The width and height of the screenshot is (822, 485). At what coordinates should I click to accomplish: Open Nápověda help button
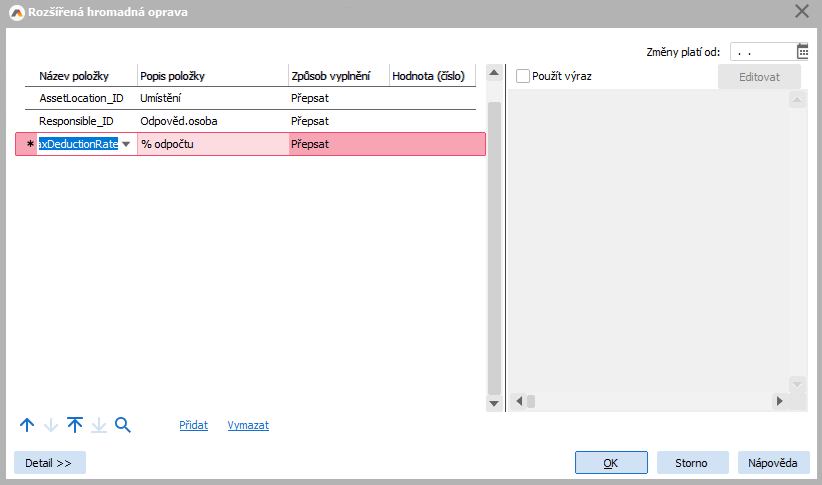click(x=773, y=462)
